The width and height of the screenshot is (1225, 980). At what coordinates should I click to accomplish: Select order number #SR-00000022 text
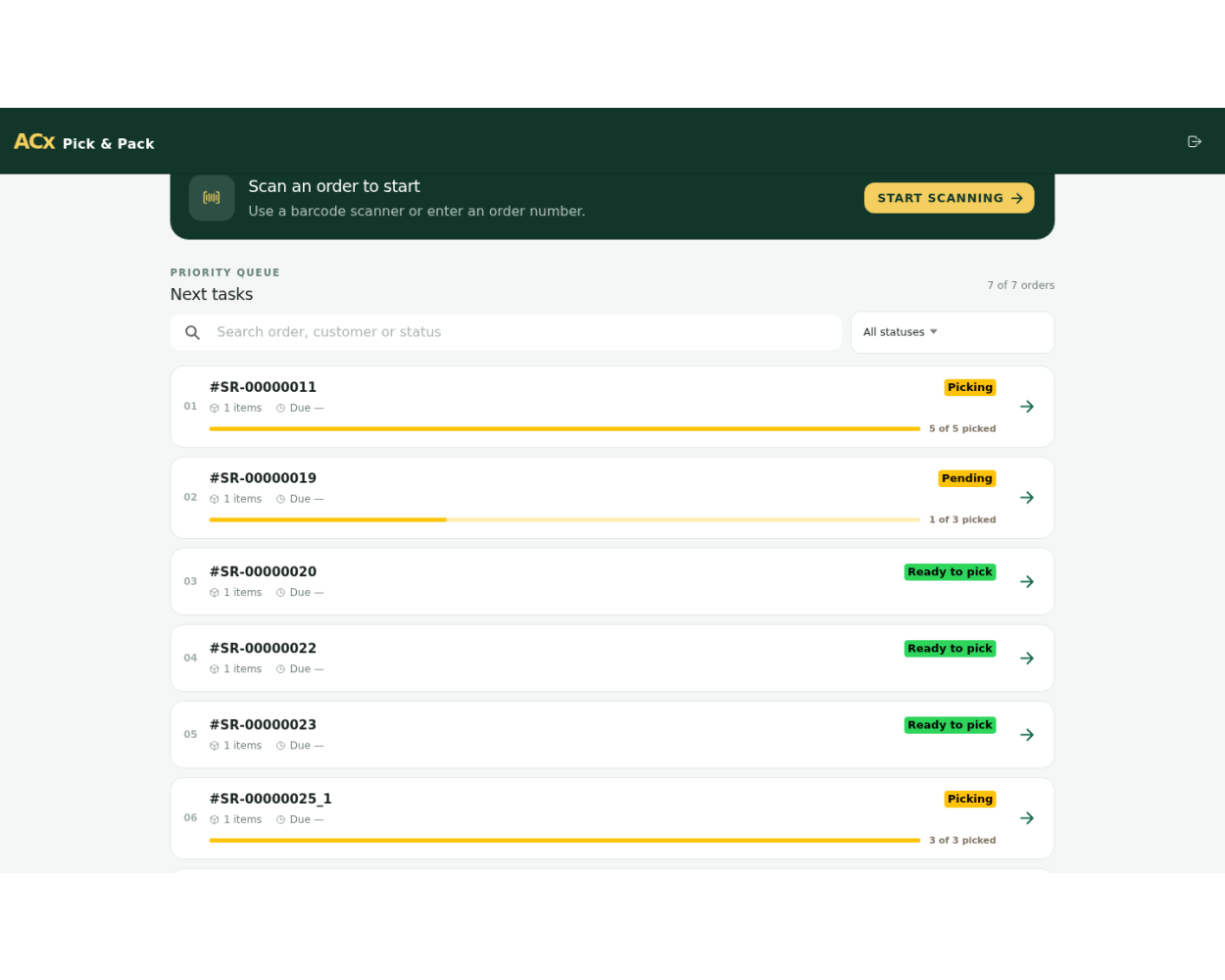263,648
